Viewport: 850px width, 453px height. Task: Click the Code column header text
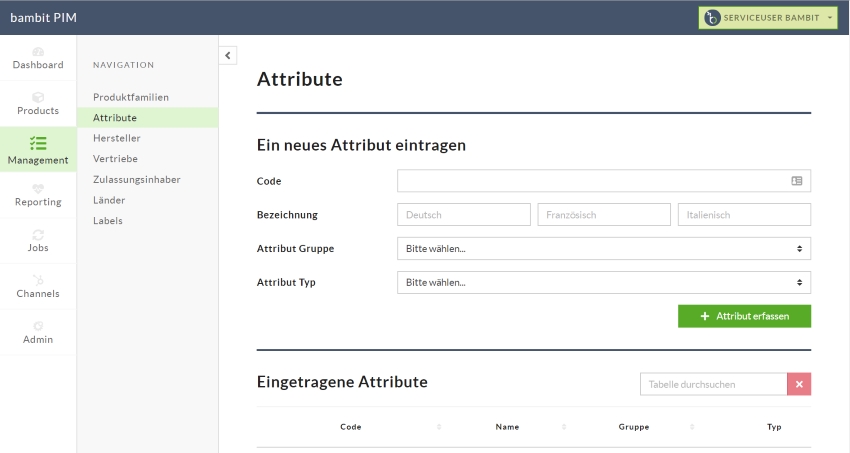click(x=351, y=427)
